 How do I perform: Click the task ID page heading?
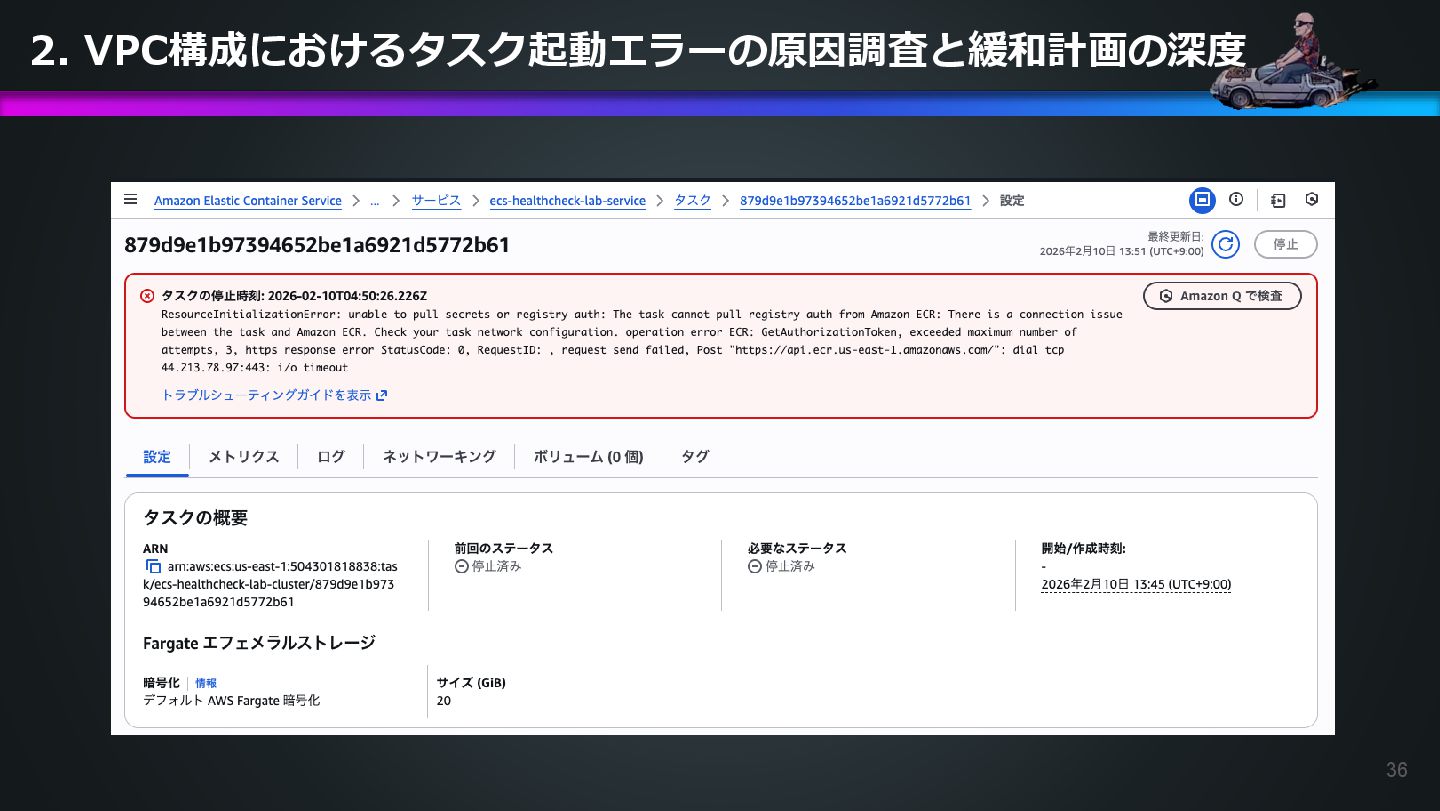tap(317, 245)
